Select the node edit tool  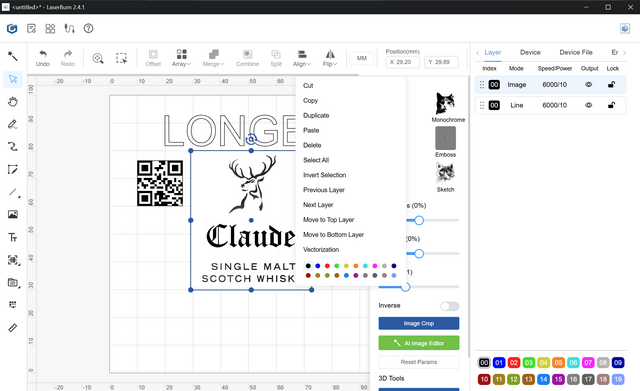13,169
